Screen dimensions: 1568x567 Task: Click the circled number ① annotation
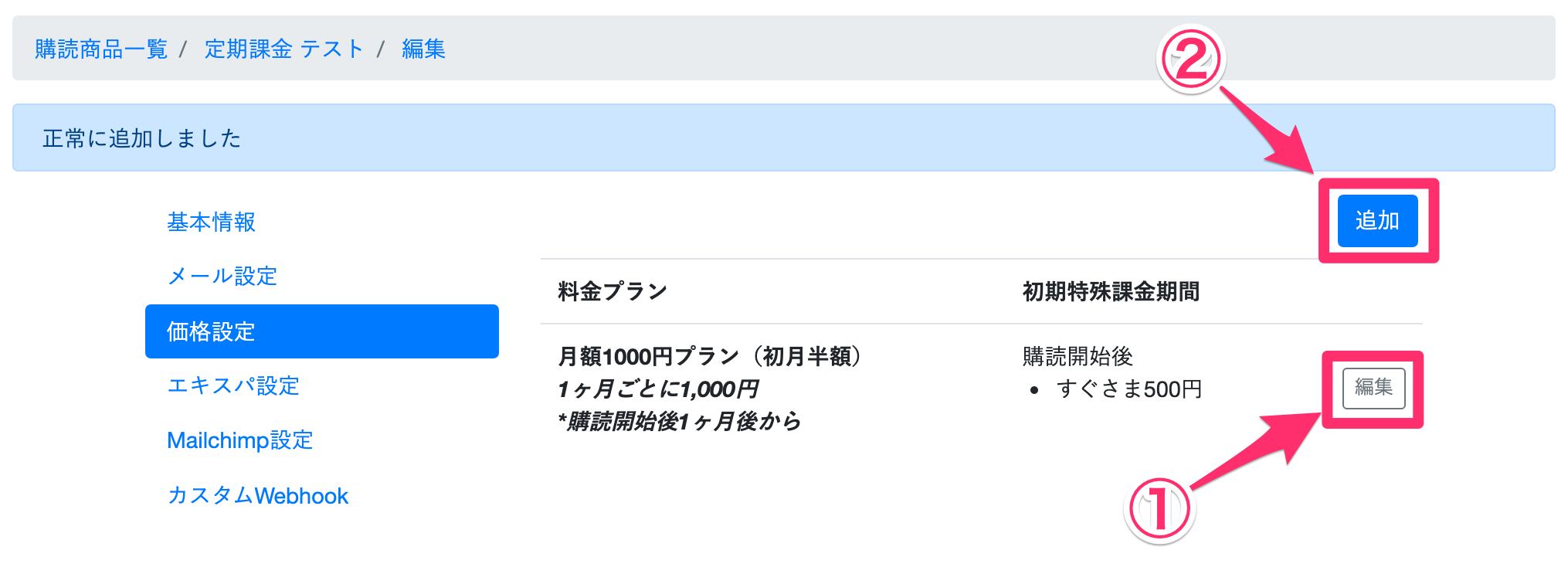(1159, 510)
